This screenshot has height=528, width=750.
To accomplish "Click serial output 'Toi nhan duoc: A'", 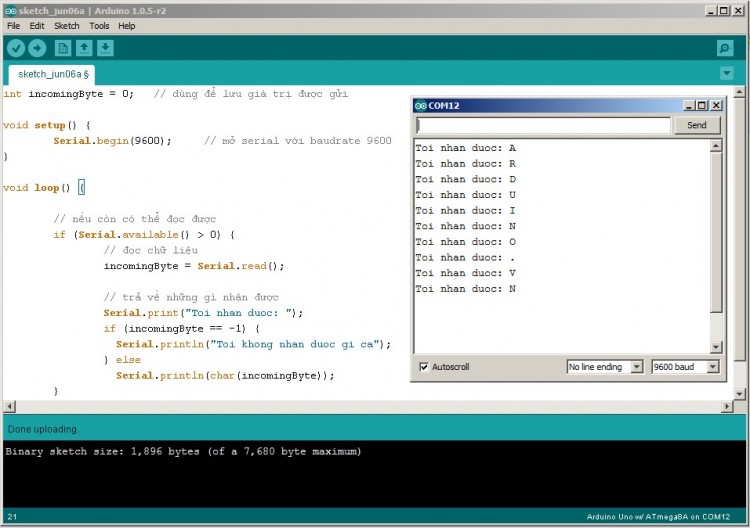I will 465,148.
